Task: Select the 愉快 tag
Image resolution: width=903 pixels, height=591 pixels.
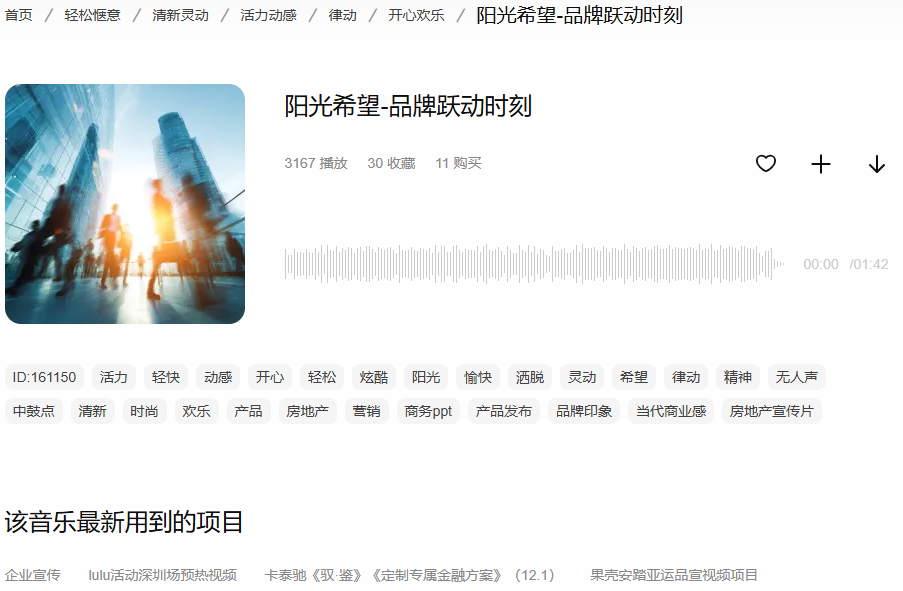Action: pyautogui.click(x=478, y=377)
